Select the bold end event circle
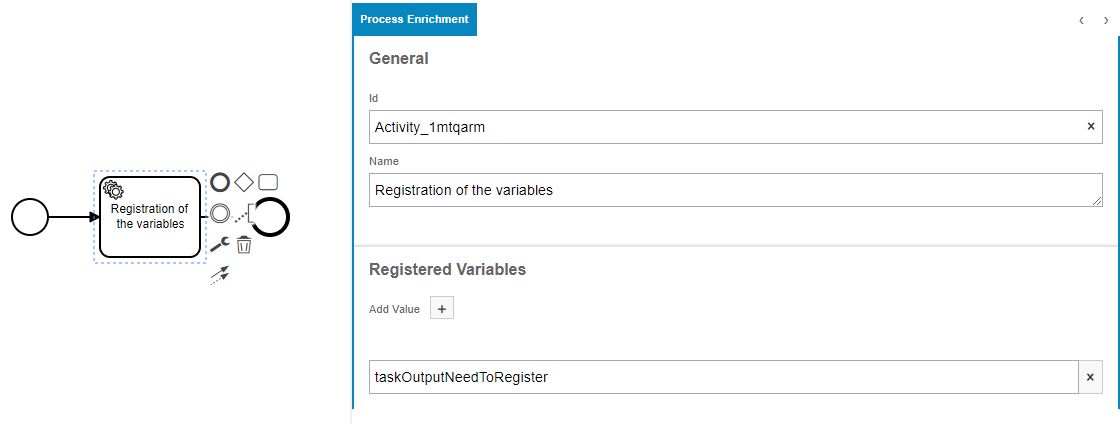 271,217
